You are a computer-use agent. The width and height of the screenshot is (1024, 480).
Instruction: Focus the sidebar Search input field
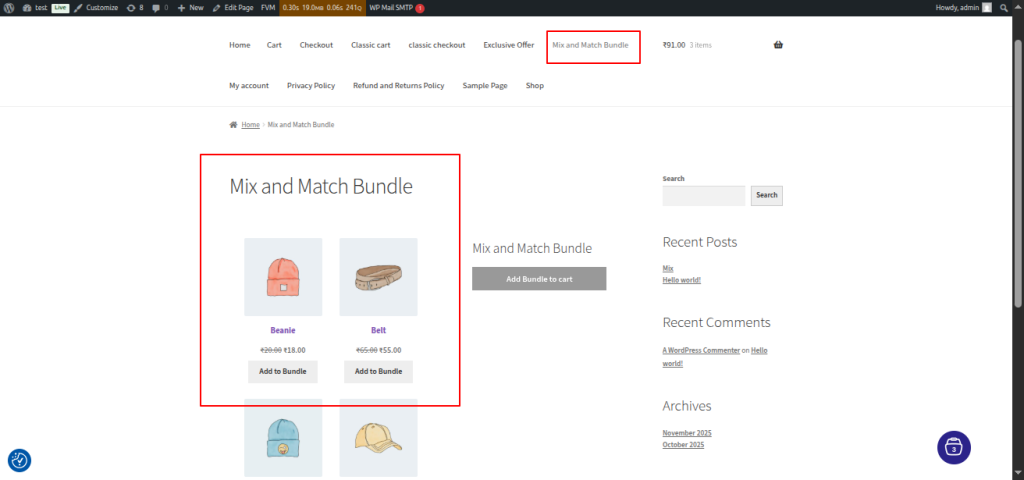(x=703, y=195)
